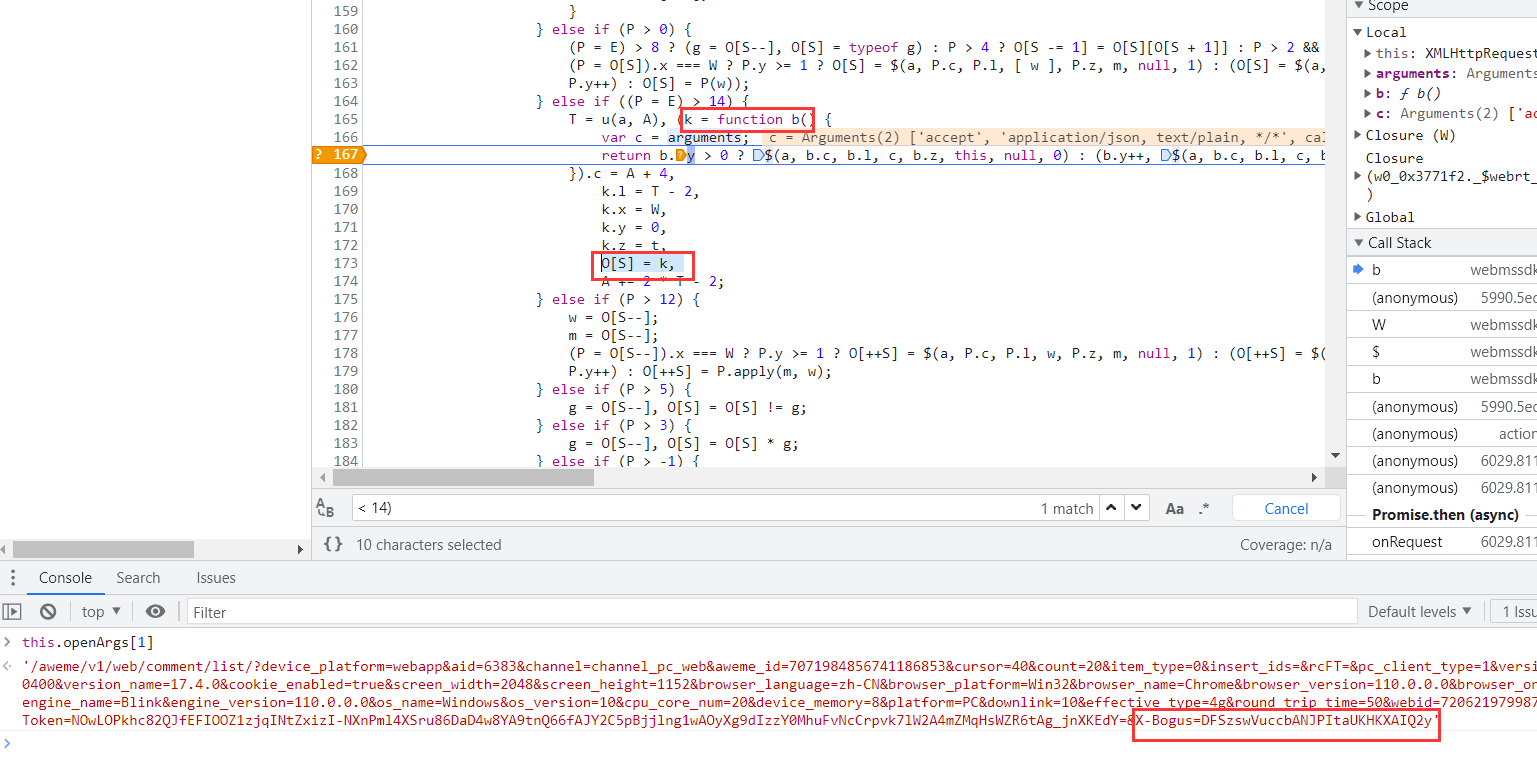Open the Default levels dropdown
Image resolution: width=1537 pixels, height=781 pixels.
(1419, 612)
